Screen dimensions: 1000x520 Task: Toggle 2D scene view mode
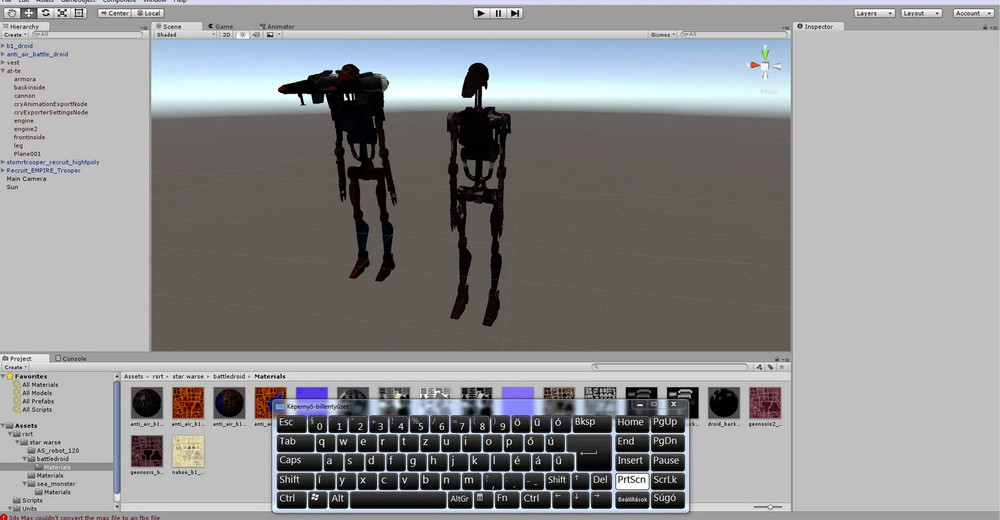pos(226,34)
